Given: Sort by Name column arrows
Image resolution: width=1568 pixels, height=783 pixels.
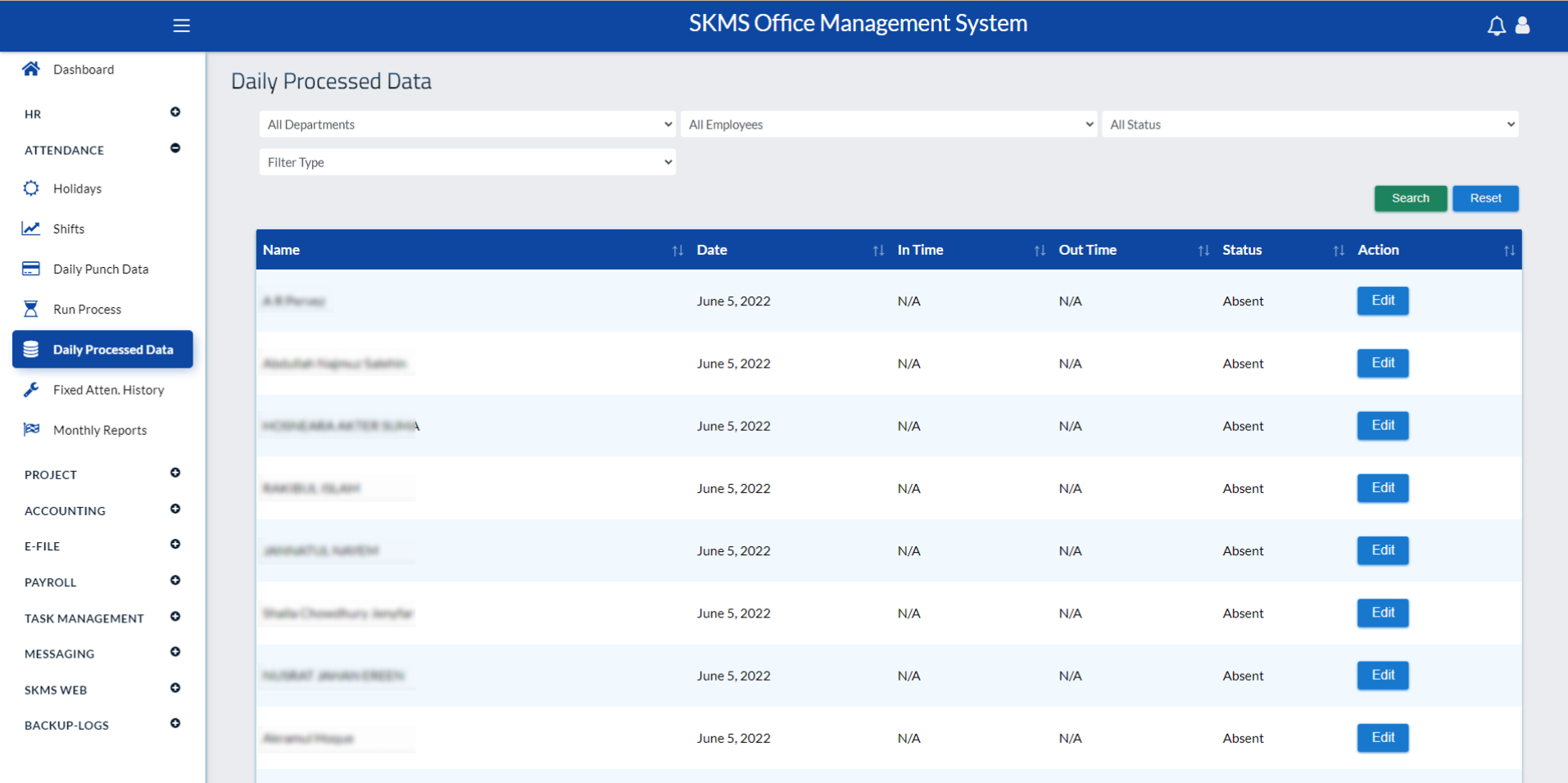Looking at the screenshot, I should [x=678, y=251].
